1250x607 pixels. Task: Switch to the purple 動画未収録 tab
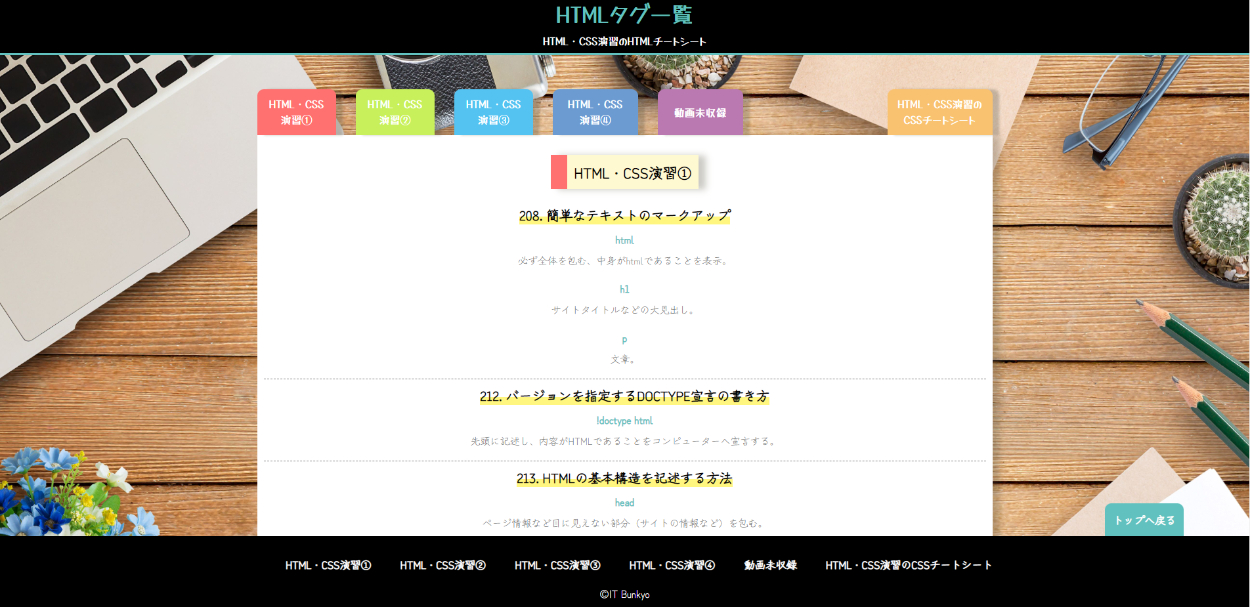700,113
